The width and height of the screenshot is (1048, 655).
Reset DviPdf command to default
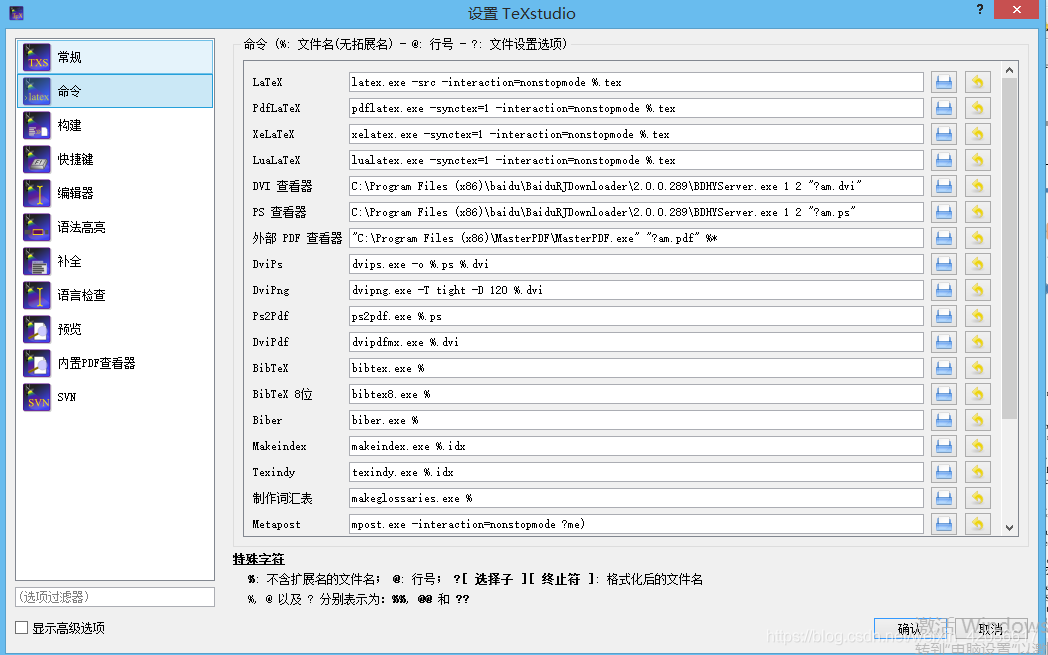[977, 342]
